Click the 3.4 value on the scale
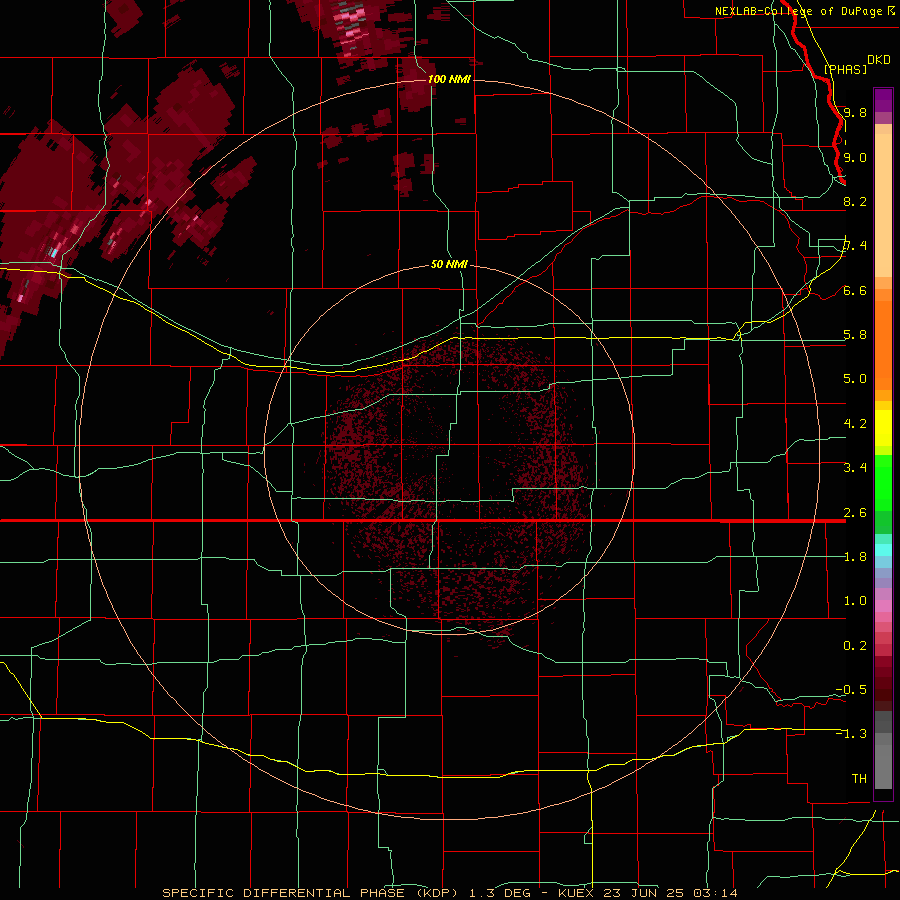The image size is (900, 900). pos(855,468)
